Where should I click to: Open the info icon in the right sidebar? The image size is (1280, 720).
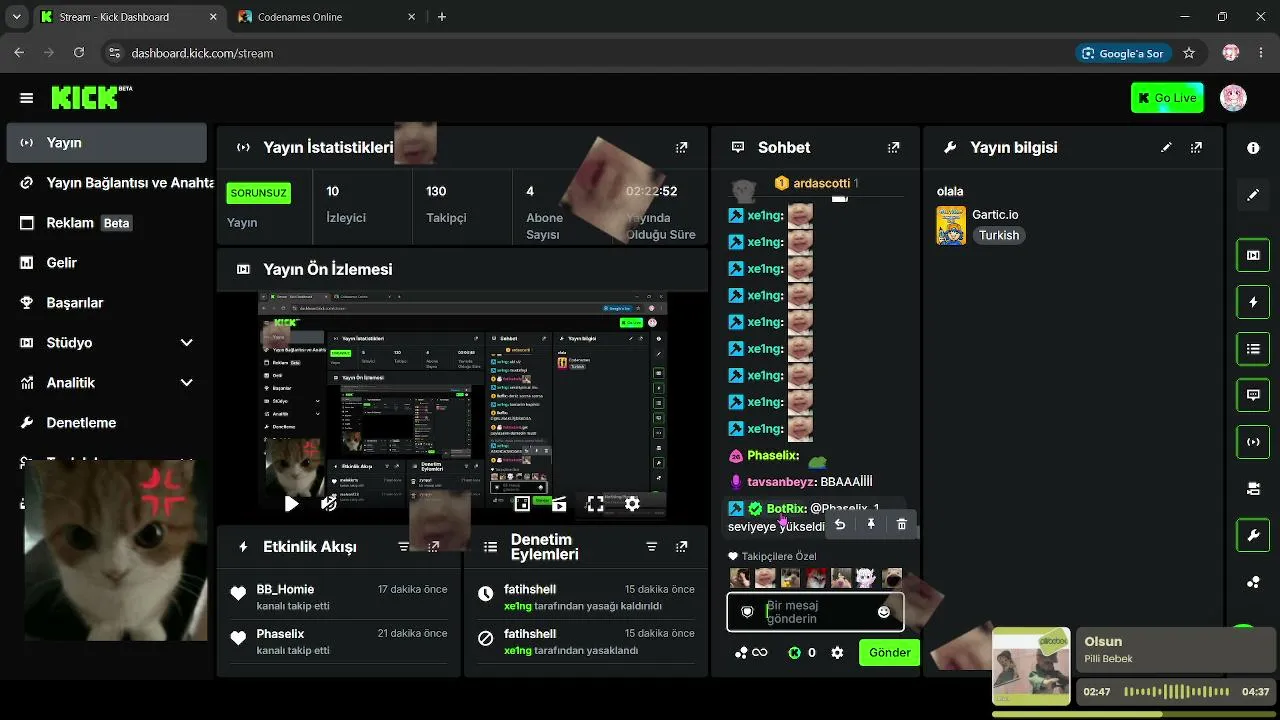click(1253, 147)
